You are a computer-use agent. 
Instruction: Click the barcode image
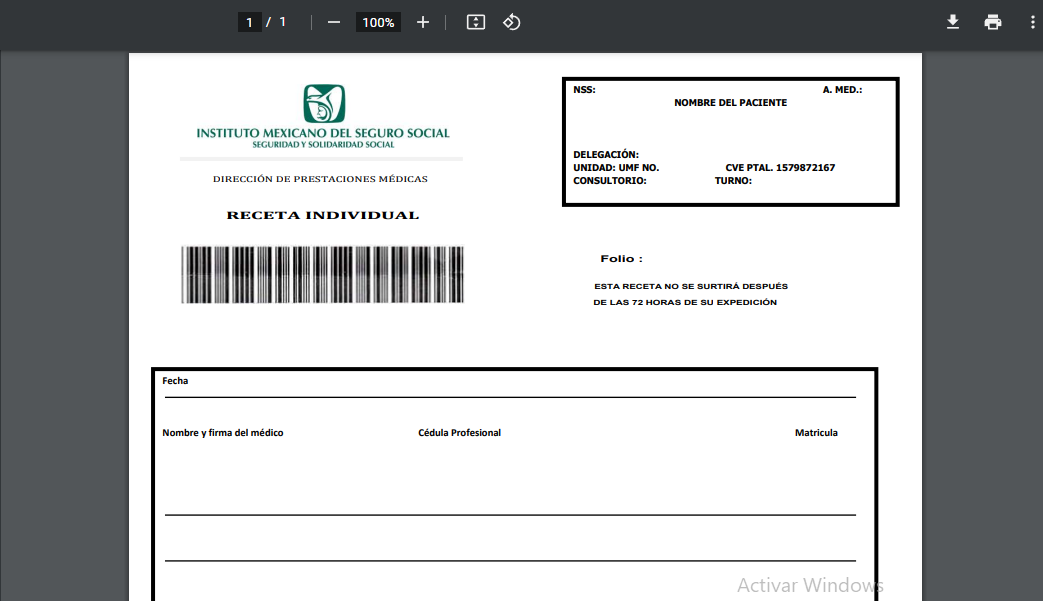point(323,275)
